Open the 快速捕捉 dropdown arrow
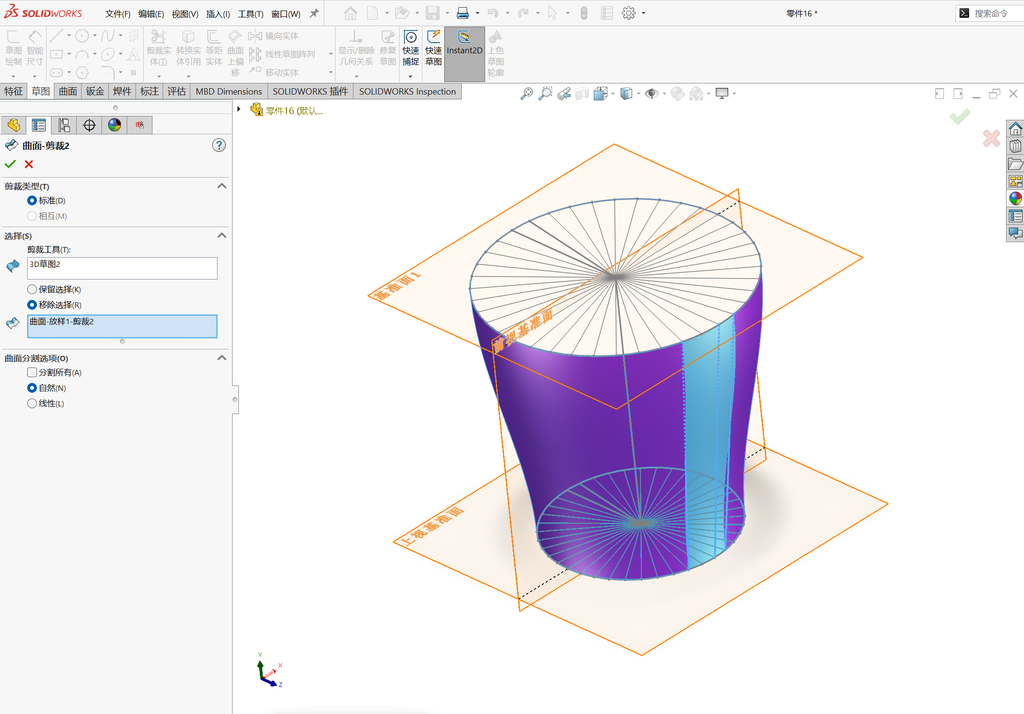1024x714 pixels. (410, 76)
